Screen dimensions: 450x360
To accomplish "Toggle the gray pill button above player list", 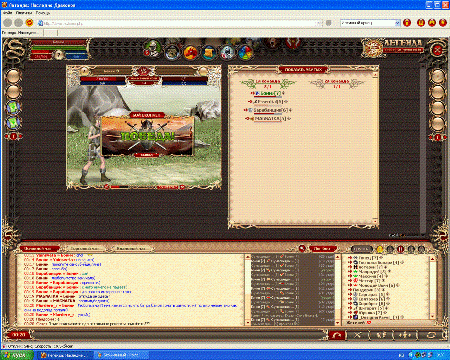I will (361, 249).
